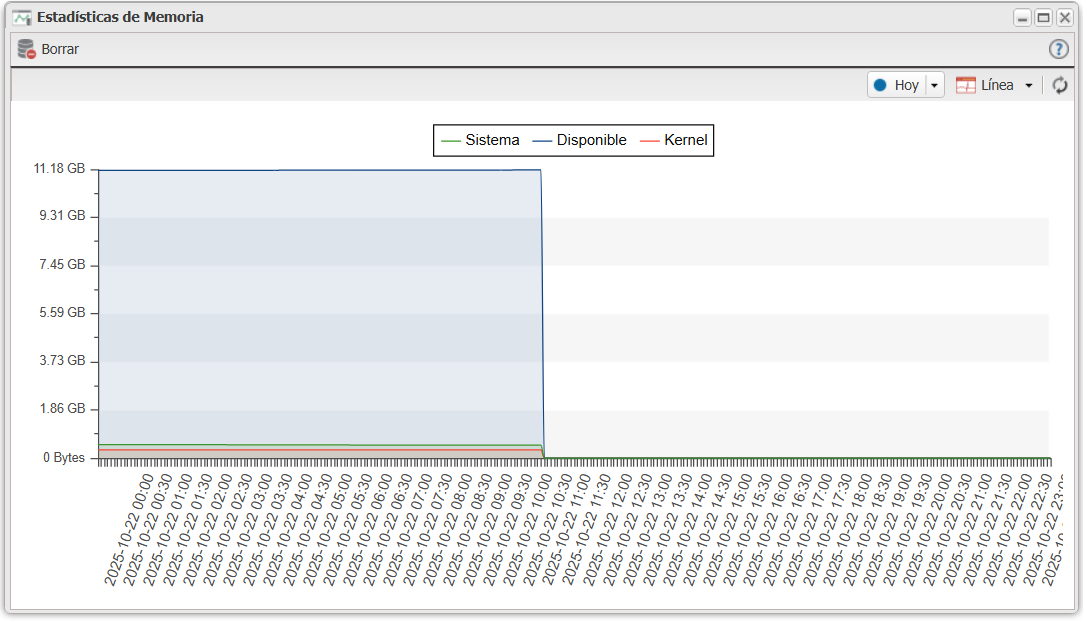Click the chart icon in the window title
The height and width of the screenshot is (621, 1083).
pyautogui.click(x=22, y=17)
